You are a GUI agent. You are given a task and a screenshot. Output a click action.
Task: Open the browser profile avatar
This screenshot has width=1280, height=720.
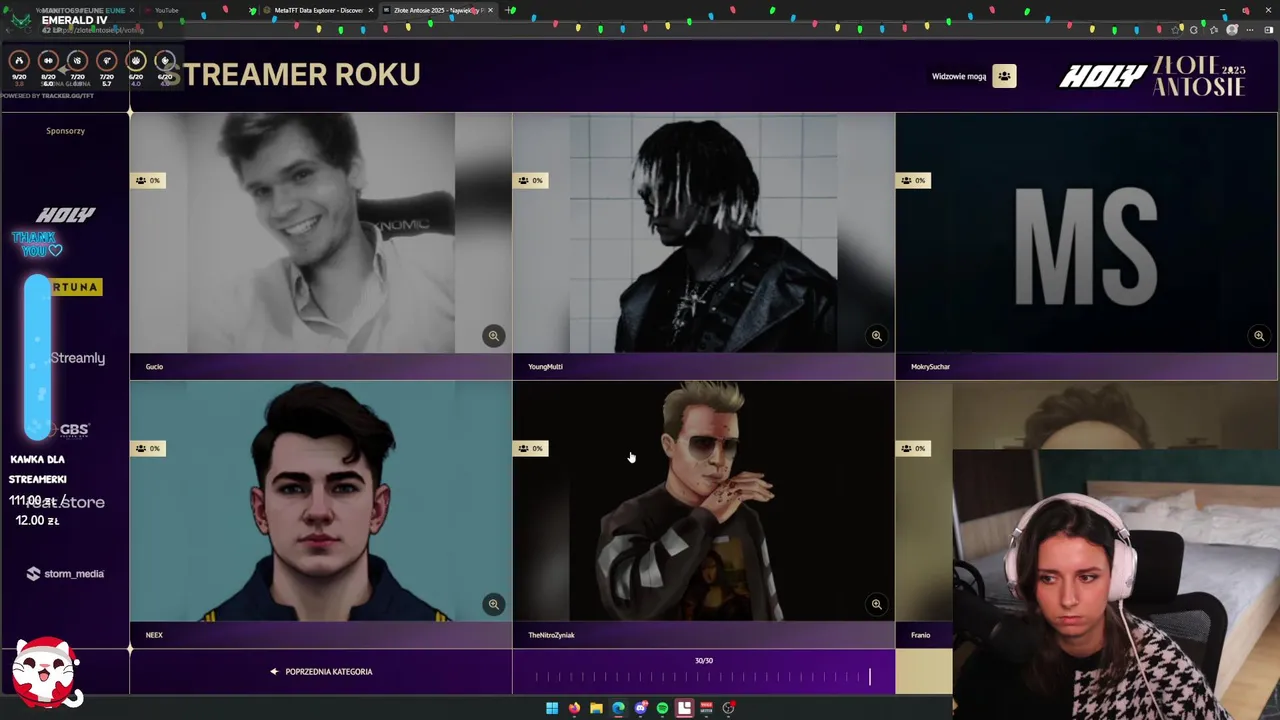pyautogui.click(x=1232, y=30)
